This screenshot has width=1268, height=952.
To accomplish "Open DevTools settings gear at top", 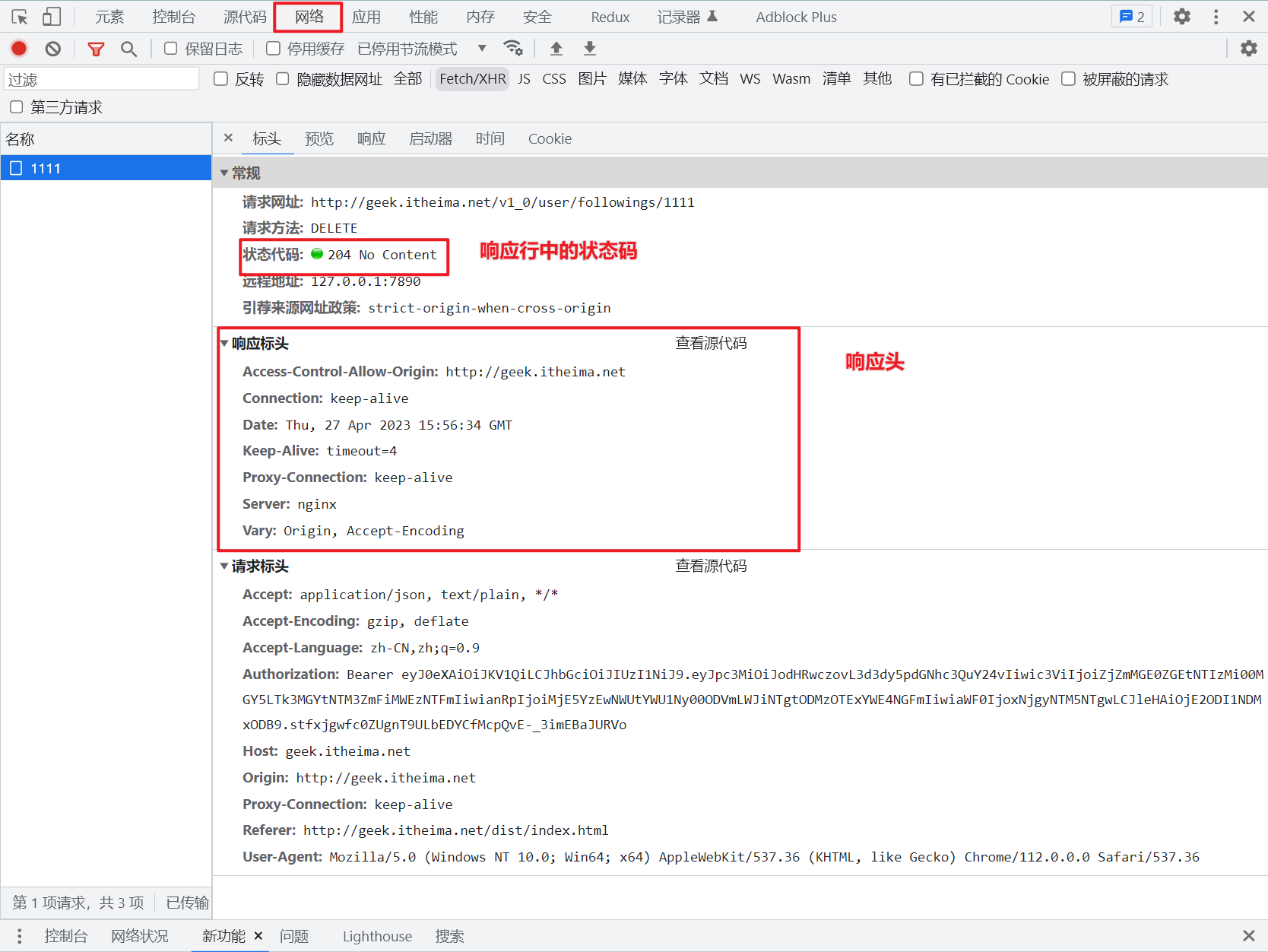I will 1182,17.
